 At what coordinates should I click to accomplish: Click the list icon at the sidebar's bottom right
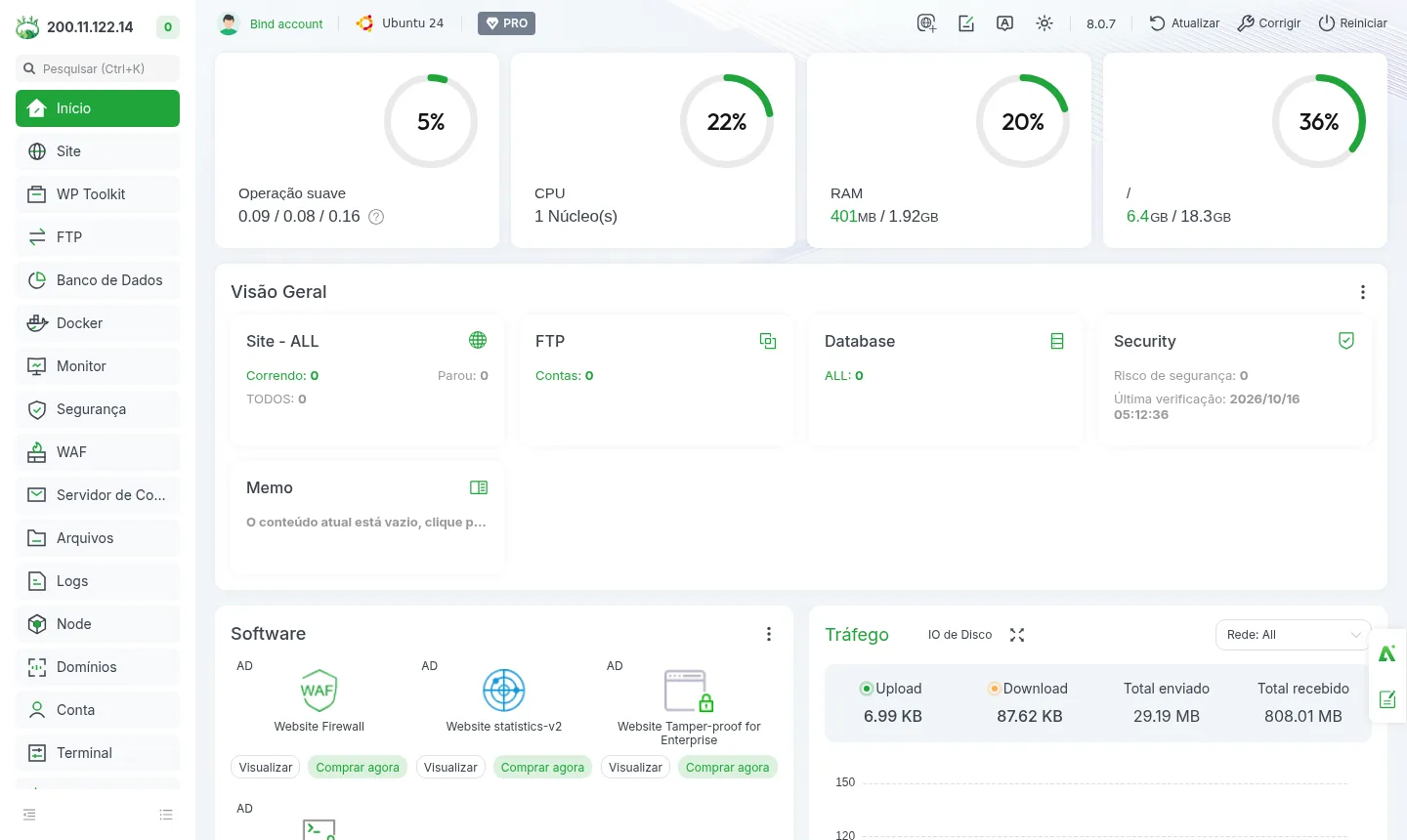coord(166,815)
